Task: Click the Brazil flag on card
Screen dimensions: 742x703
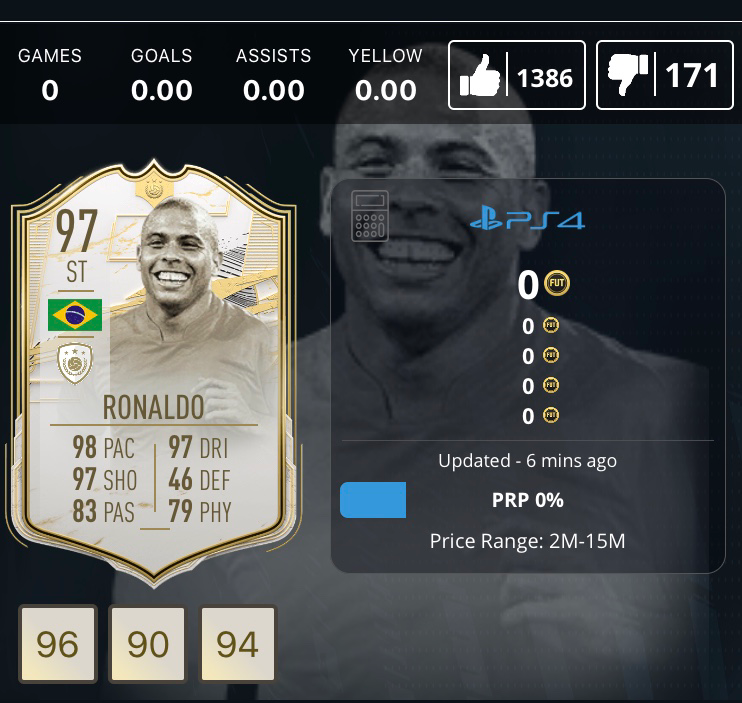Action: click(75, 315)
